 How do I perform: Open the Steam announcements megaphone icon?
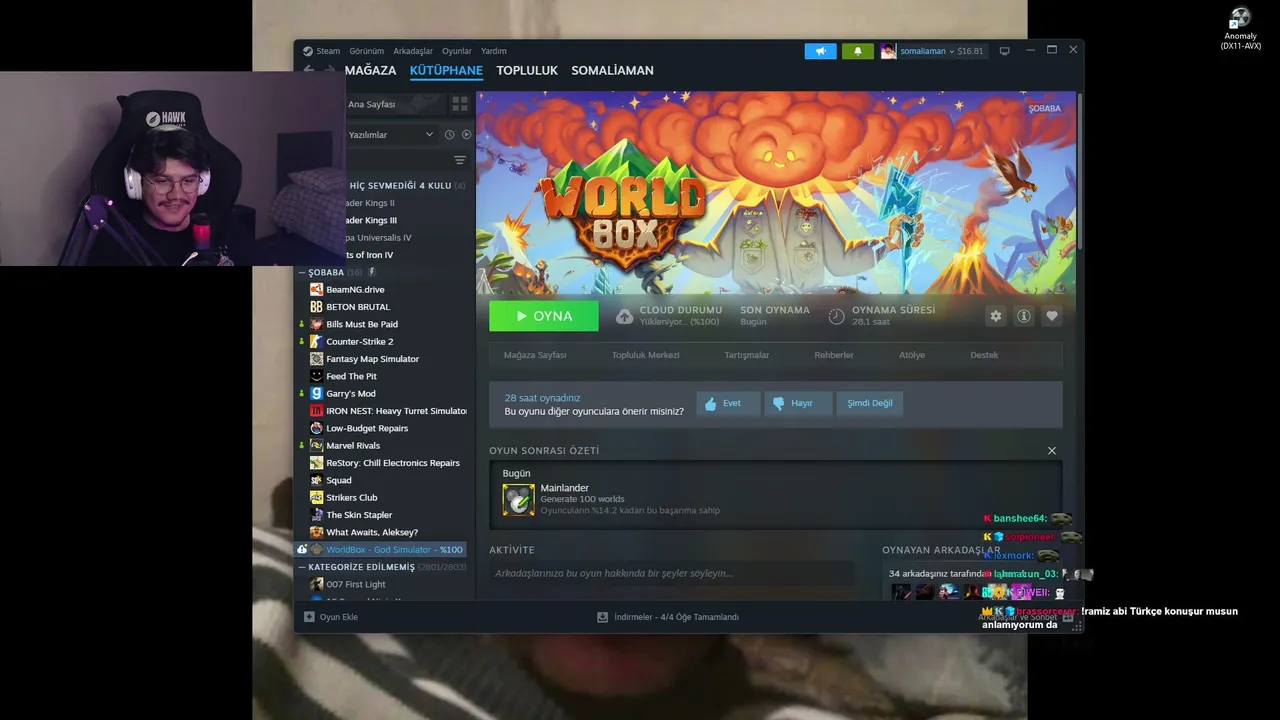click(820, 51)
